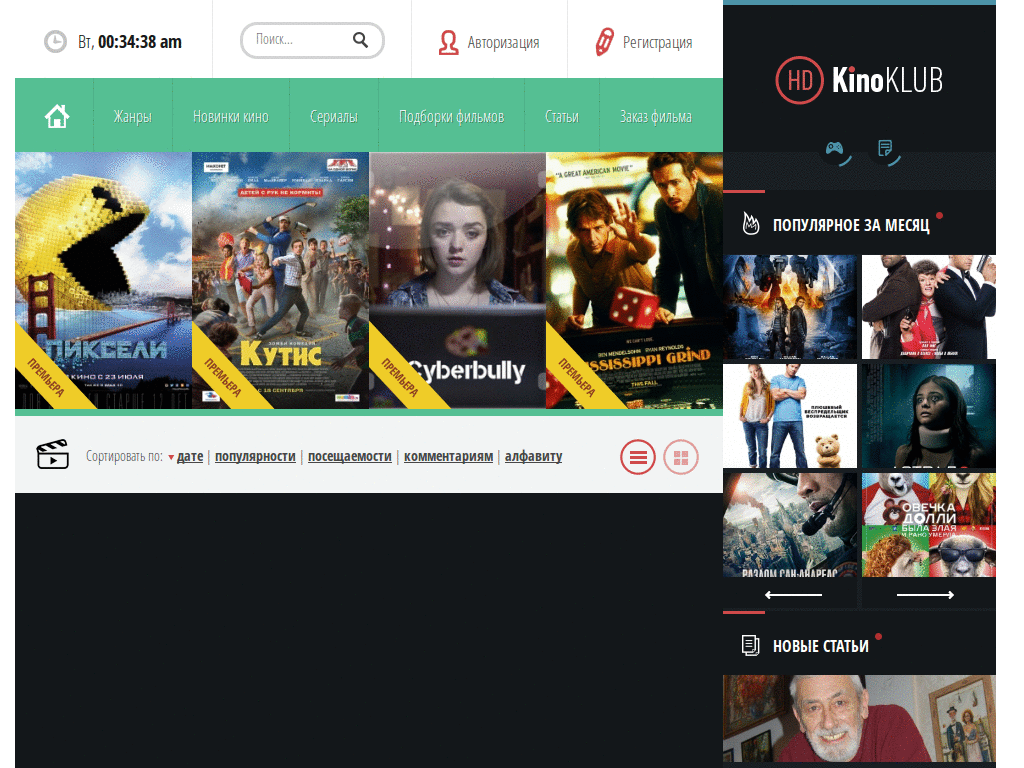The height and width of the screenshot is (768, 1024).
Task: Sort by популярности
Action: pos(255,456)
